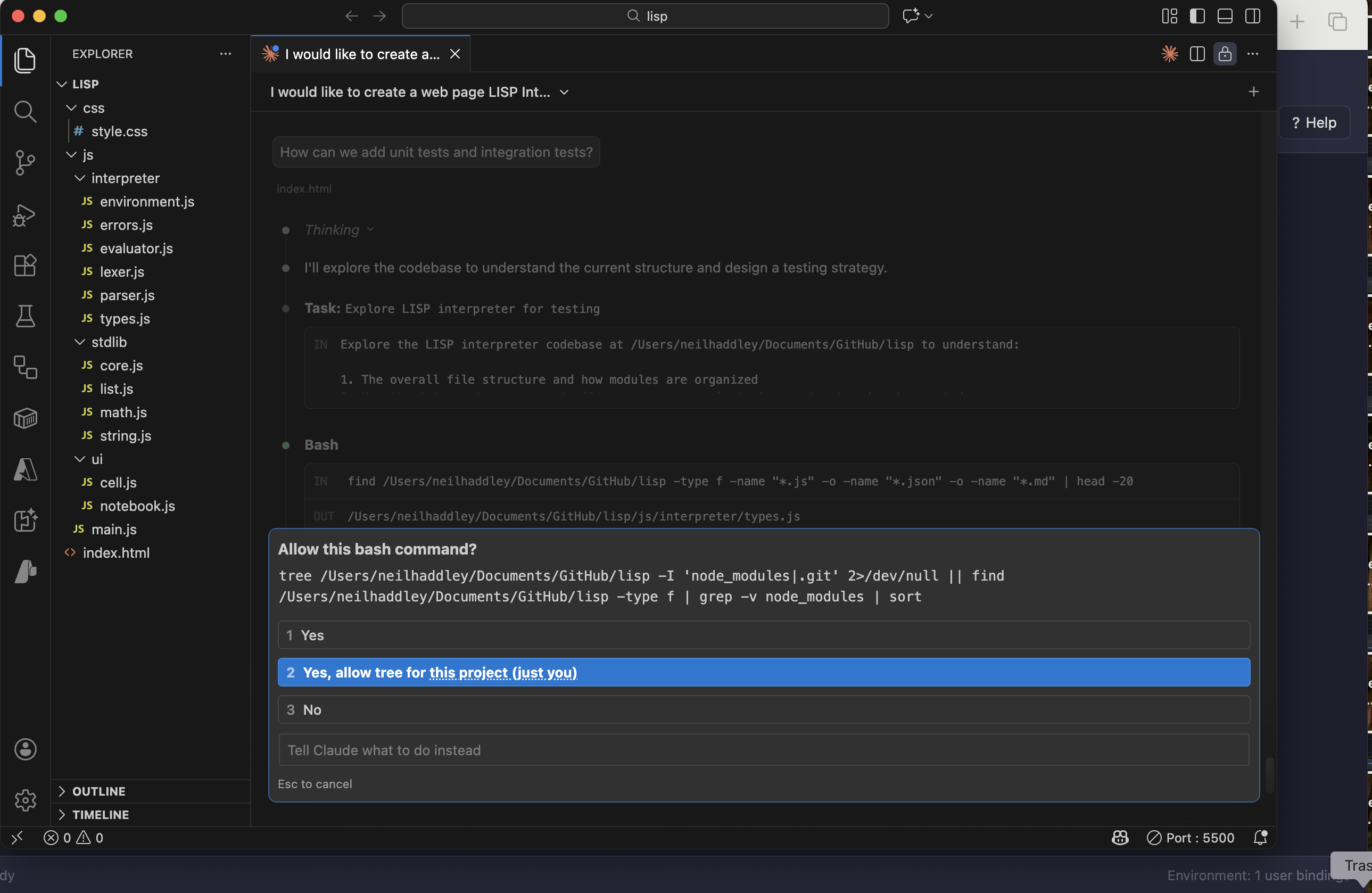Image resolution: width=1372 pixels, height=893 pixels.
Task: Open the 'this project (just you)' link
Action: pyautogui.click(x=502, y=672)
